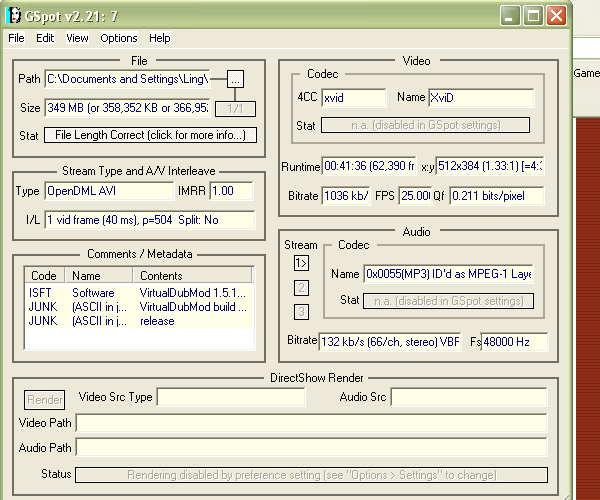Viewport: 600px width, 500px height.
Task: Click the Video Src Type field
Action: pyautogui.click(x=231, y=397)
